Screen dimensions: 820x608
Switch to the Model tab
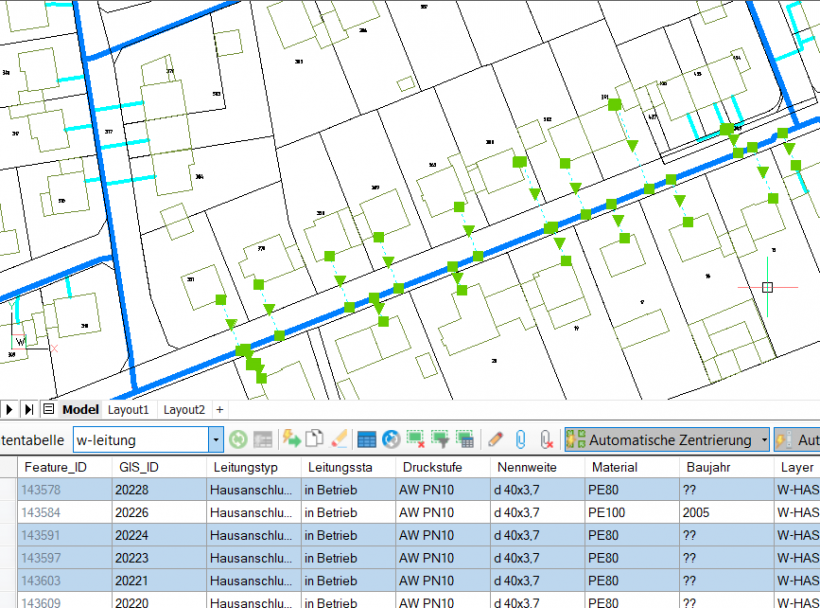(x=80, y=409)
